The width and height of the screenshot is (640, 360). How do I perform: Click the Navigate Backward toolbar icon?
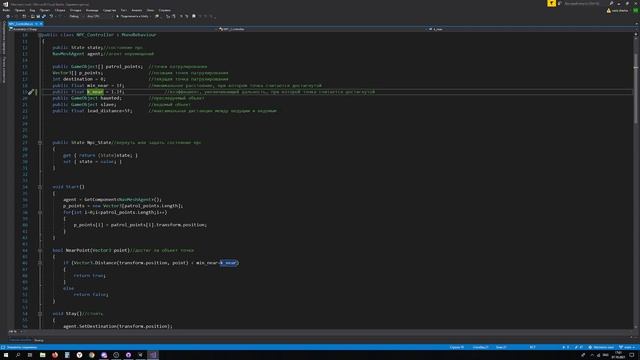[8, 16]
